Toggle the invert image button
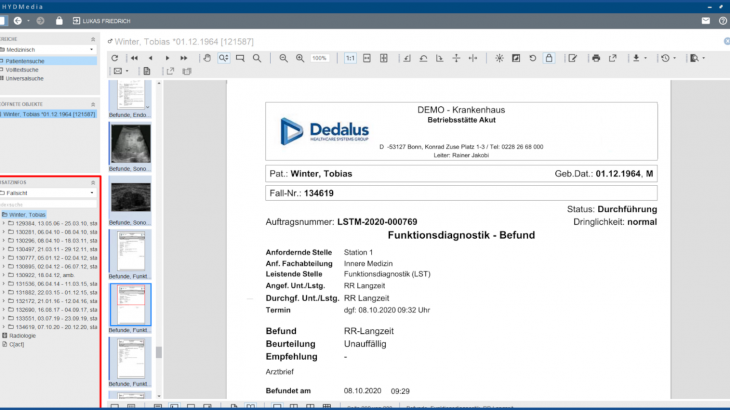The height and width of the screenshot is (410, 730). pos(517,58)
